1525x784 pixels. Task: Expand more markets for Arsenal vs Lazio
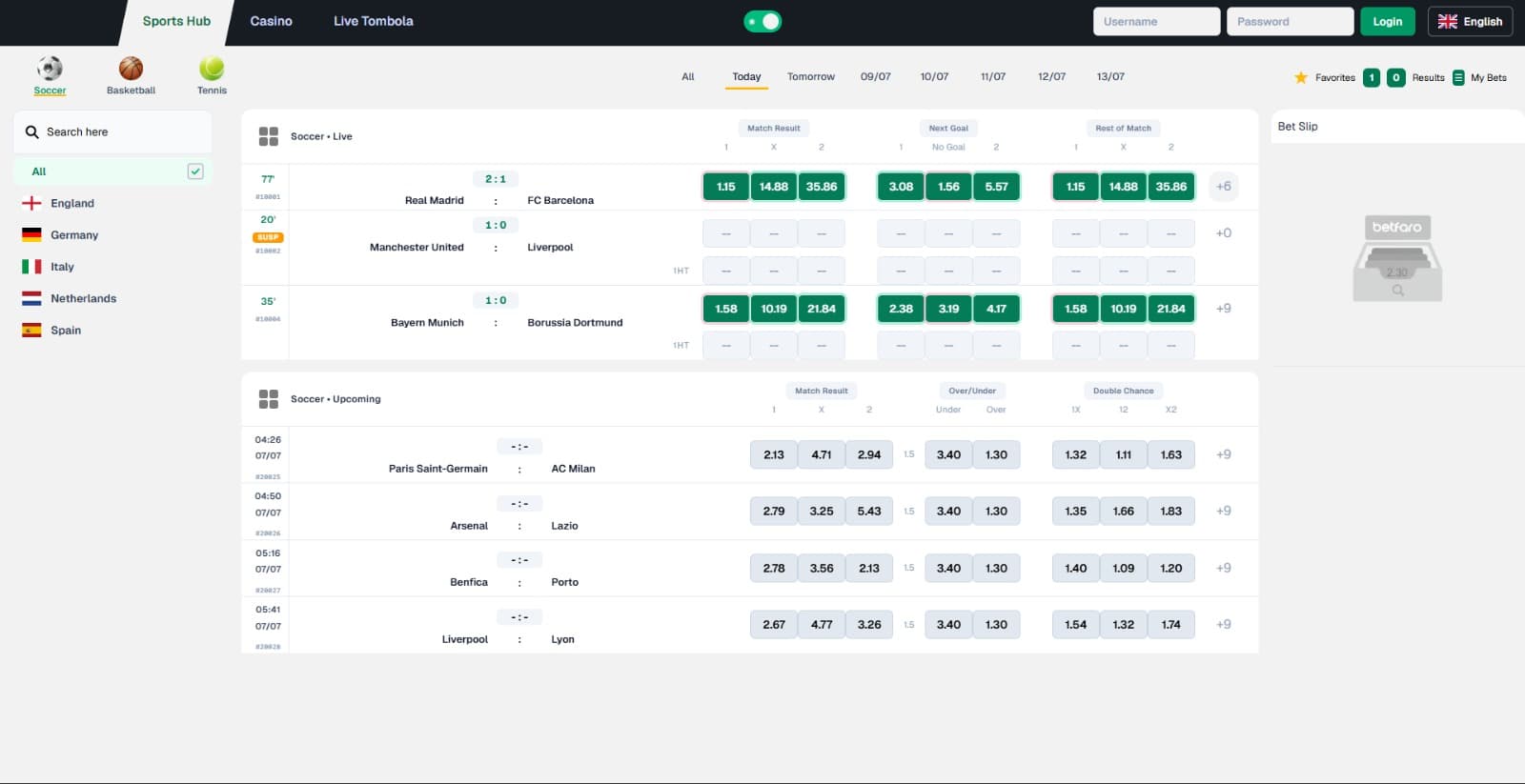point(1224,511)
